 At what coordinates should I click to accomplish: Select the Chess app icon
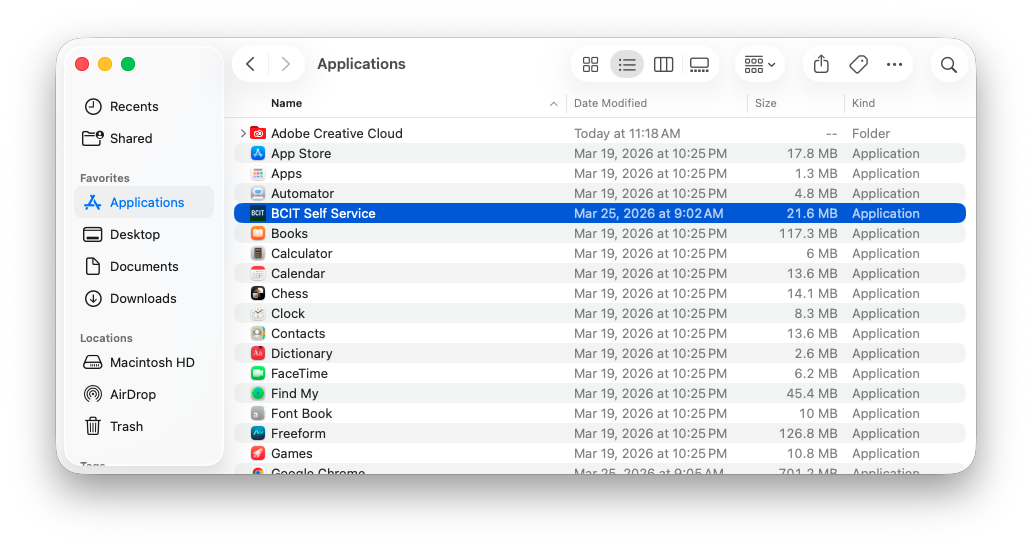[x=258, y=293]
